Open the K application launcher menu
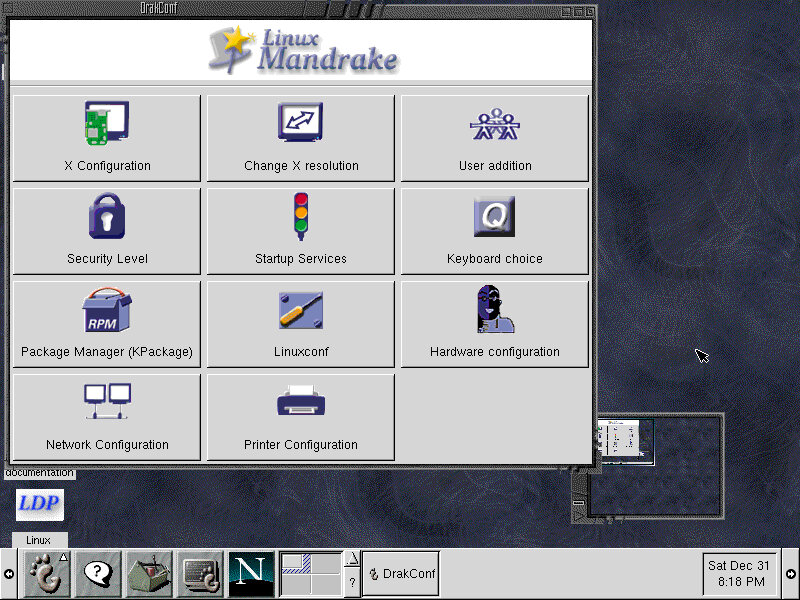800x600 pixels. [x=45, y=573]
